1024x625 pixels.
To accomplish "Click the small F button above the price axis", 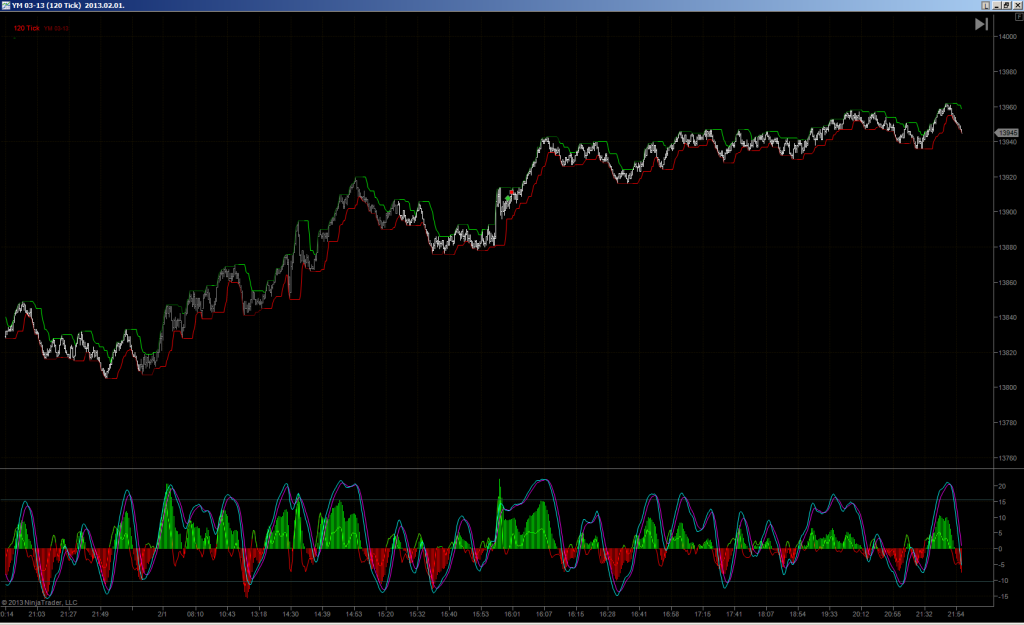I will 1019,17.
